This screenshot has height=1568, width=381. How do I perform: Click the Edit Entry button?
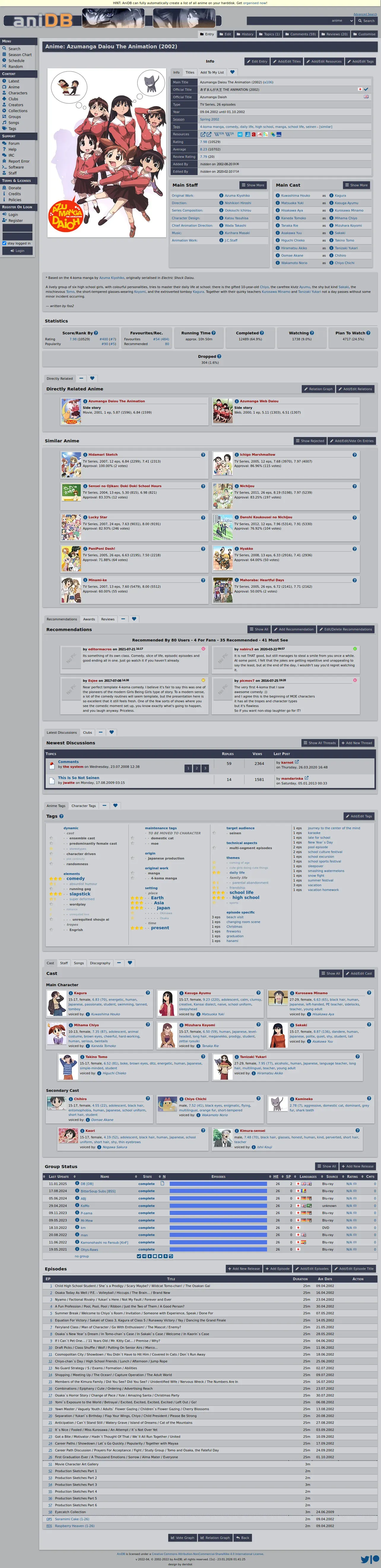(x=258, y=61)
